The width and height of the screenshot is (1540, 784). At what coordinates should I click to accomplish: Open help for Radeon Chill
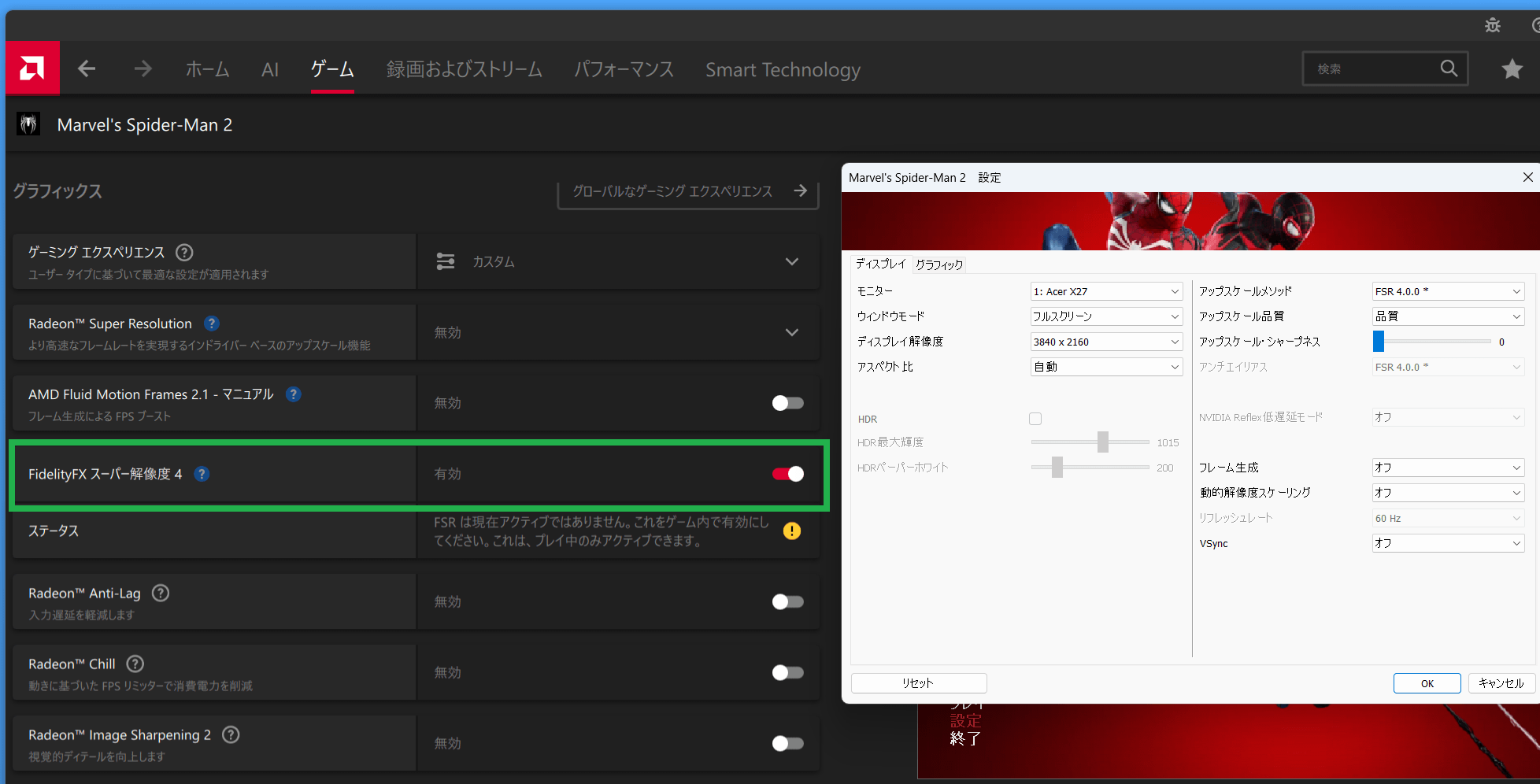(135, 664)
